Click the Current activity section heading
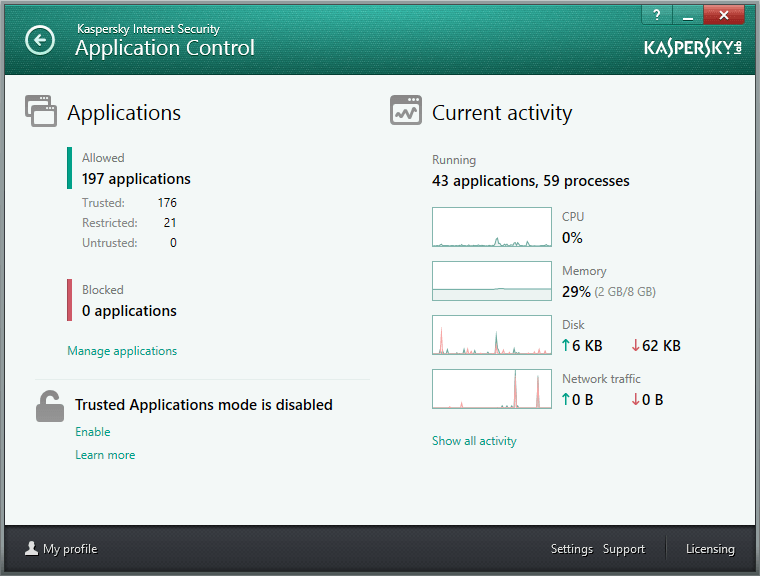 (502, 113)
